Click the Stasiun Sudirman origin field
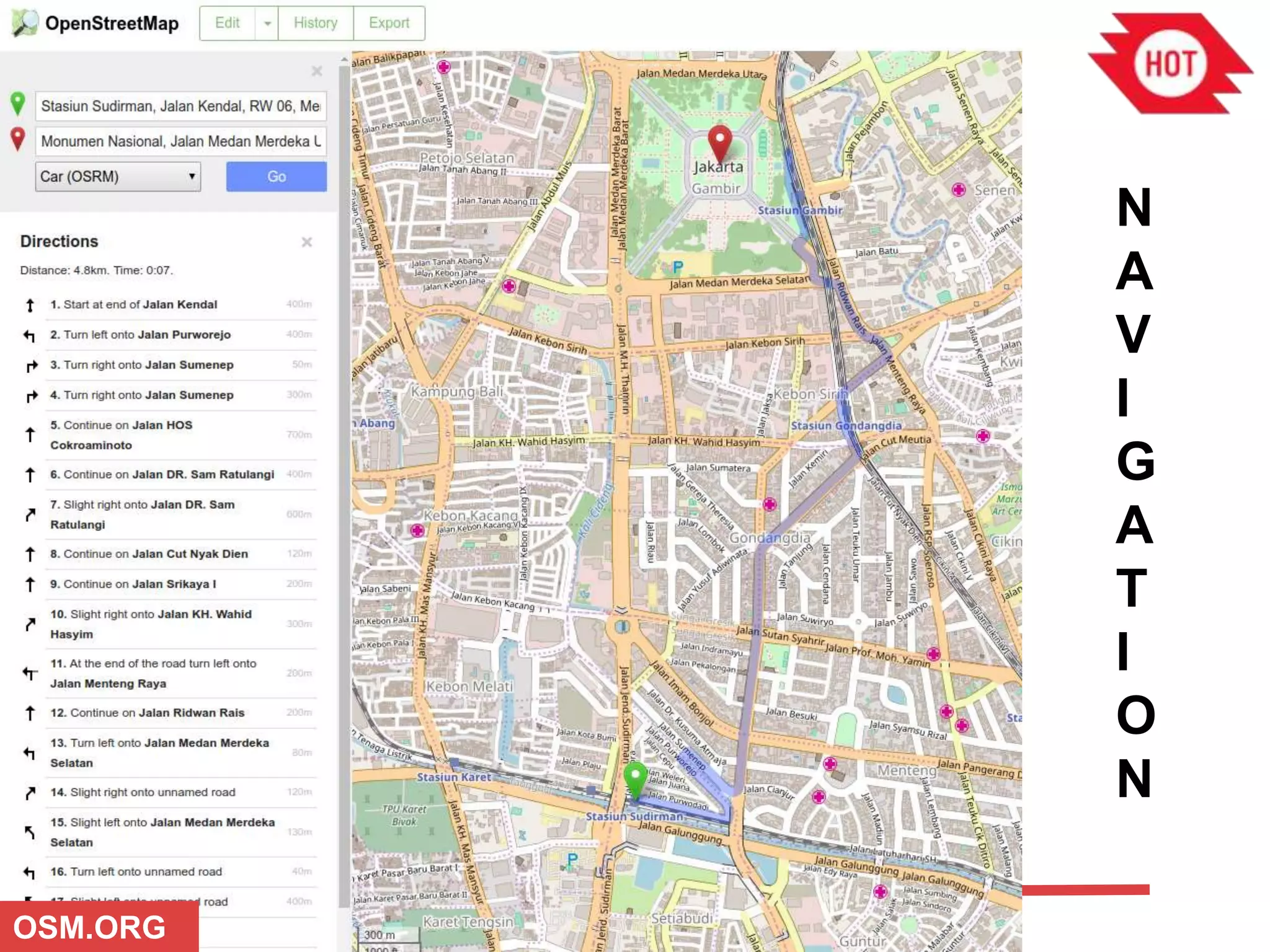 180,107
